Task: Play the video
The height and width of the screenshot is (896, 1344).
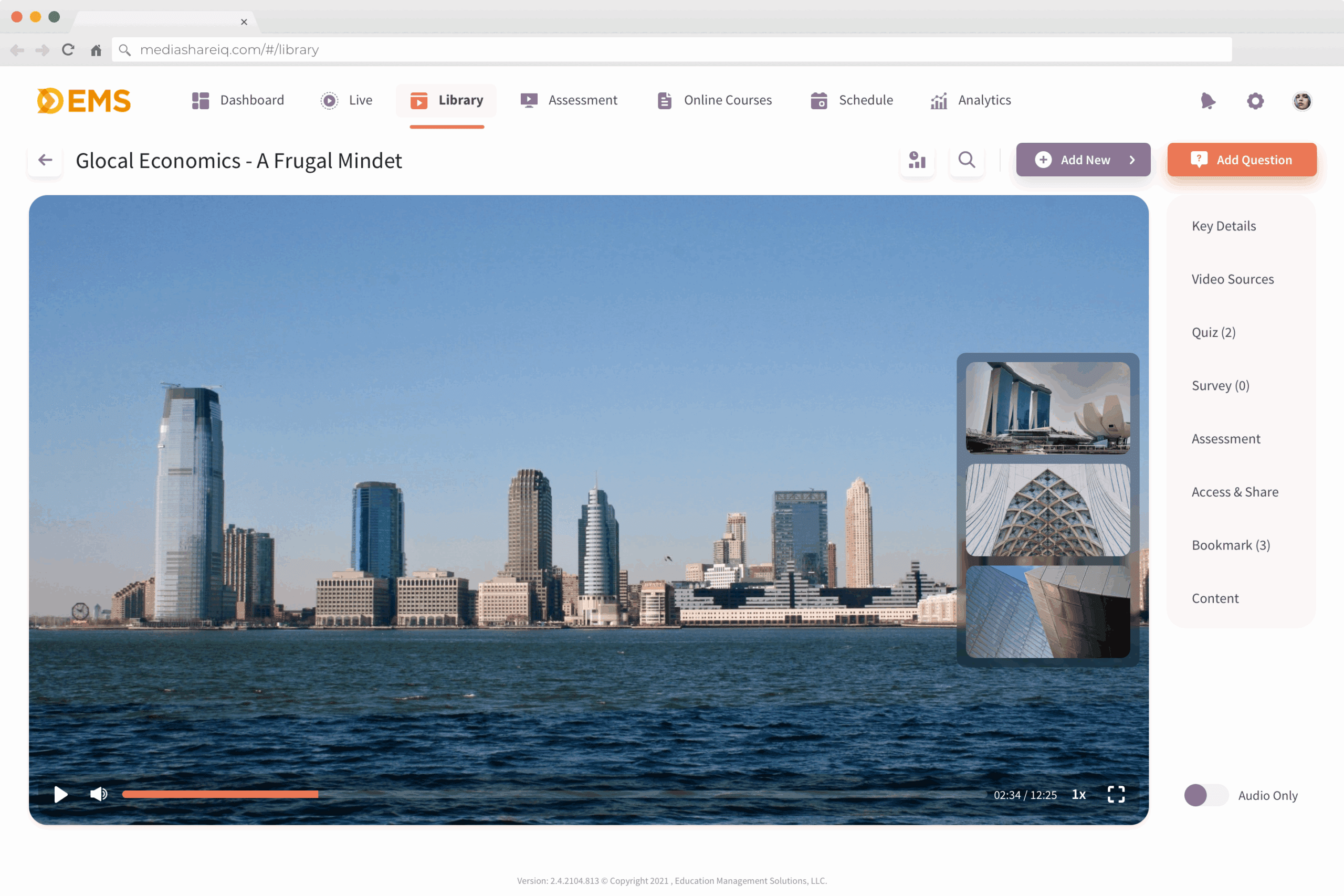Action: point(60,794)
